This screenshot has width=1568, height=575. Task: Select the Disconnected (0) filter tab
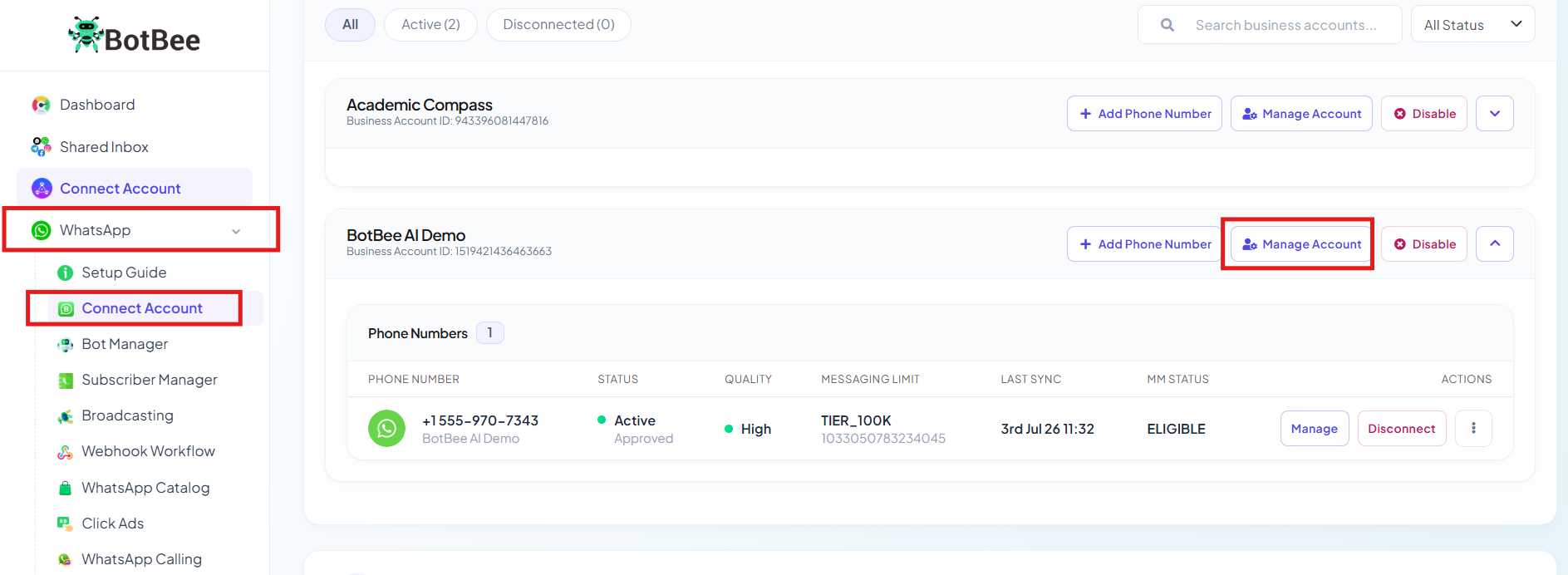(558, 25)
